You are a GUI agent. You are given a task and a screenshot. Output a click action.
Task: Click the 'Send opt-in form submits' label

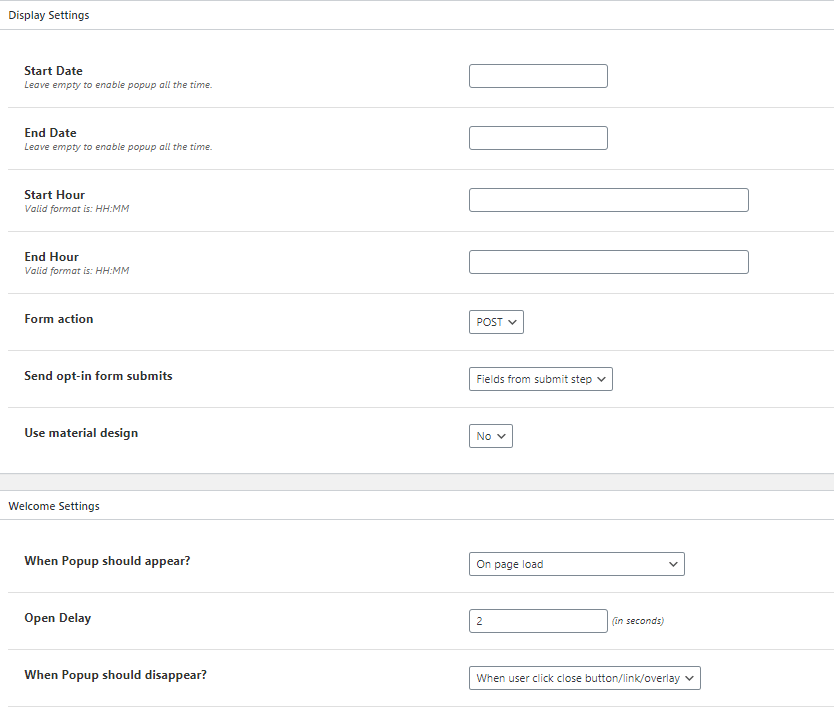coord(98,376)
